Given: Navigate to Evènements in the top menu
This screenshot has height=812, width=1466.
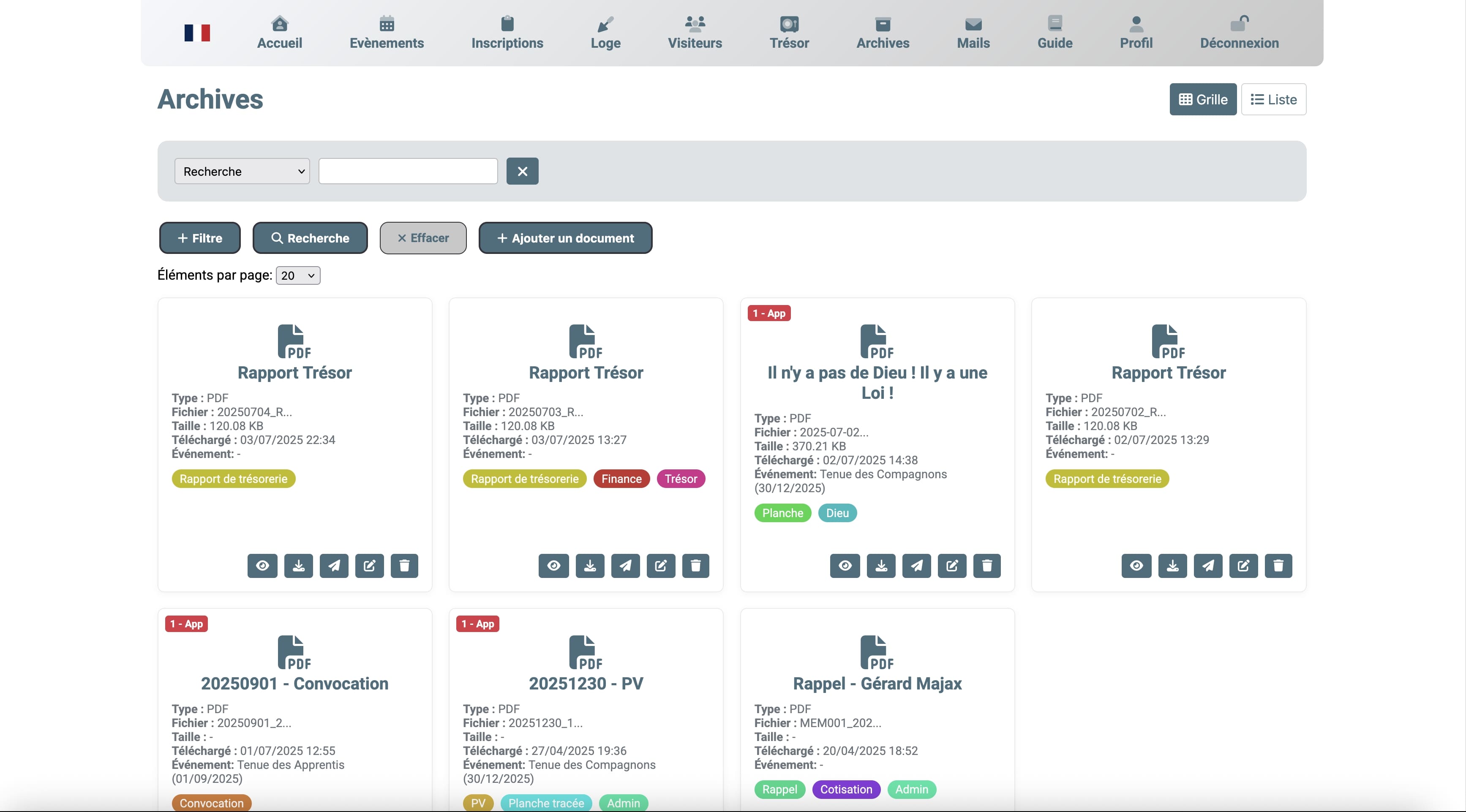Looking at the screenshot, I should point(387,33).
